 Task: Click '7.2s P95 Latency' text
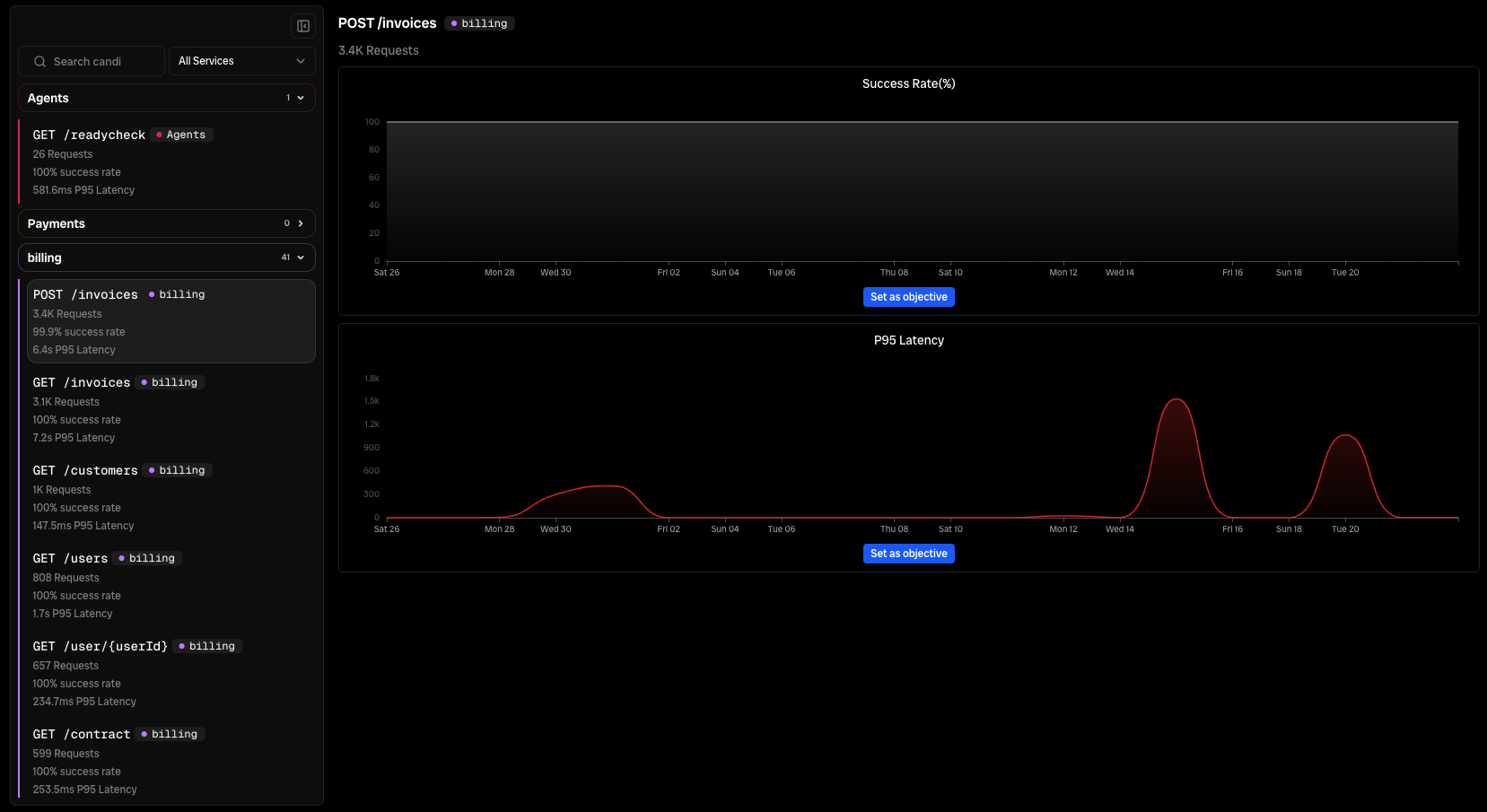74,438
